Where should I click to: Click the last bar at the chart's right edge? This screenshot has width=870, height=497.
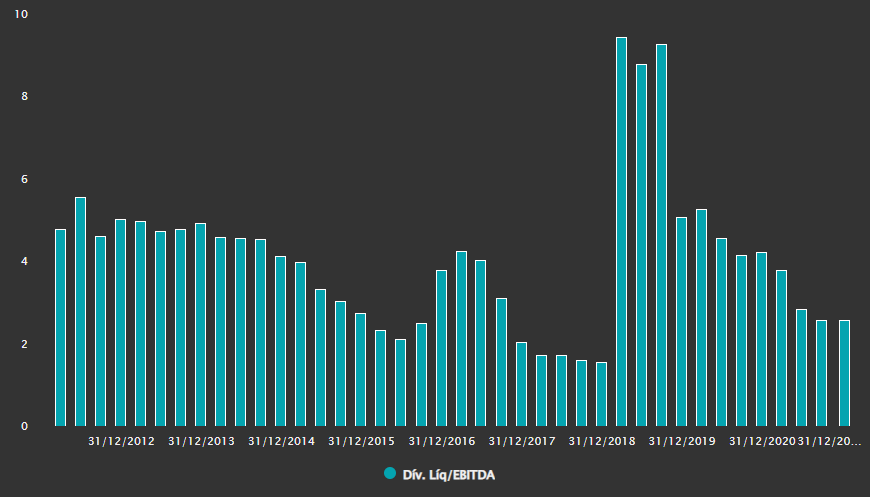pos(844,373)
